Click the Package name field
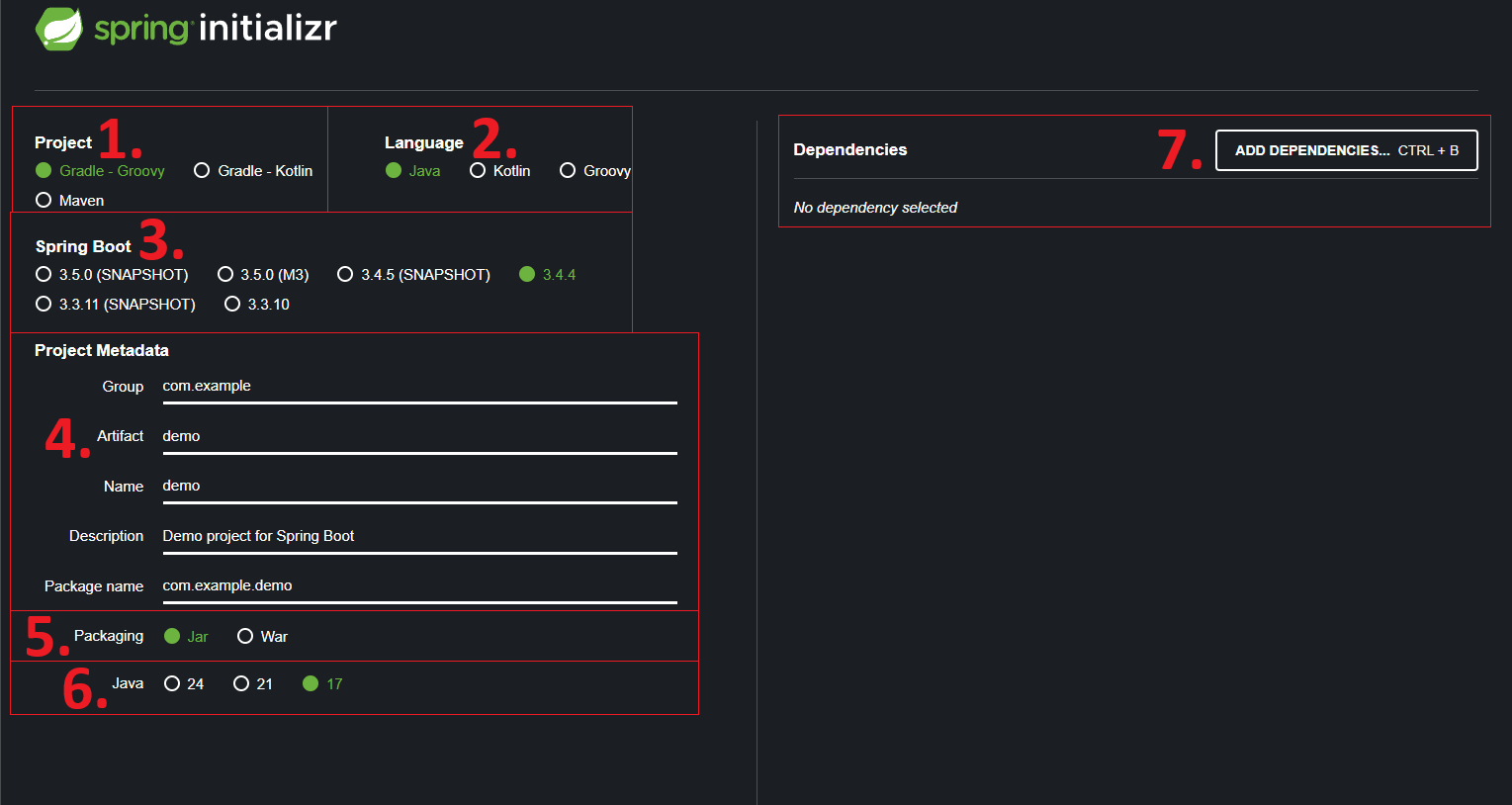Image resolution: width=1512 pixels, height=805 pixels. click(419, 586)
